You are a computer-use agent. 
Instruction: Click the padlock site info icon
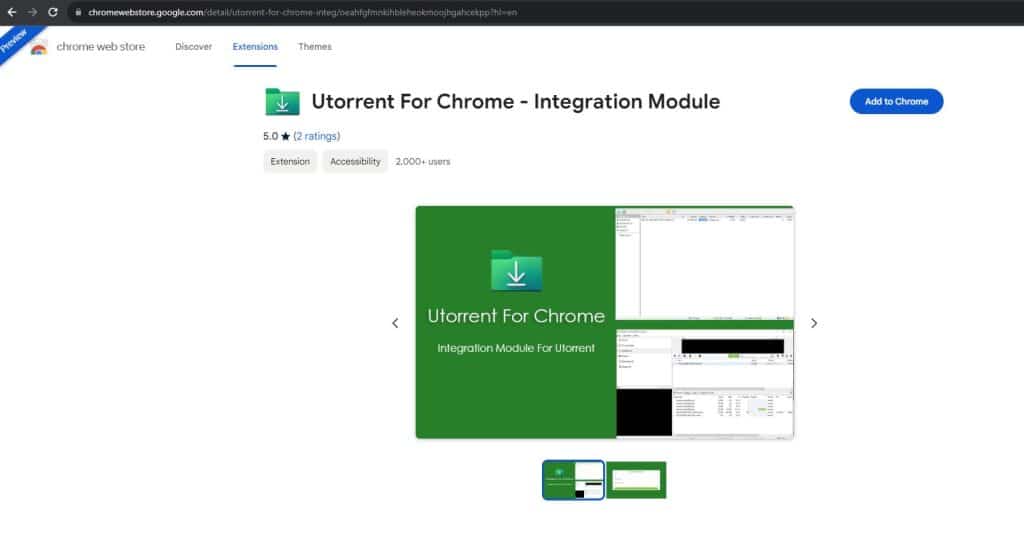(78, 12)
